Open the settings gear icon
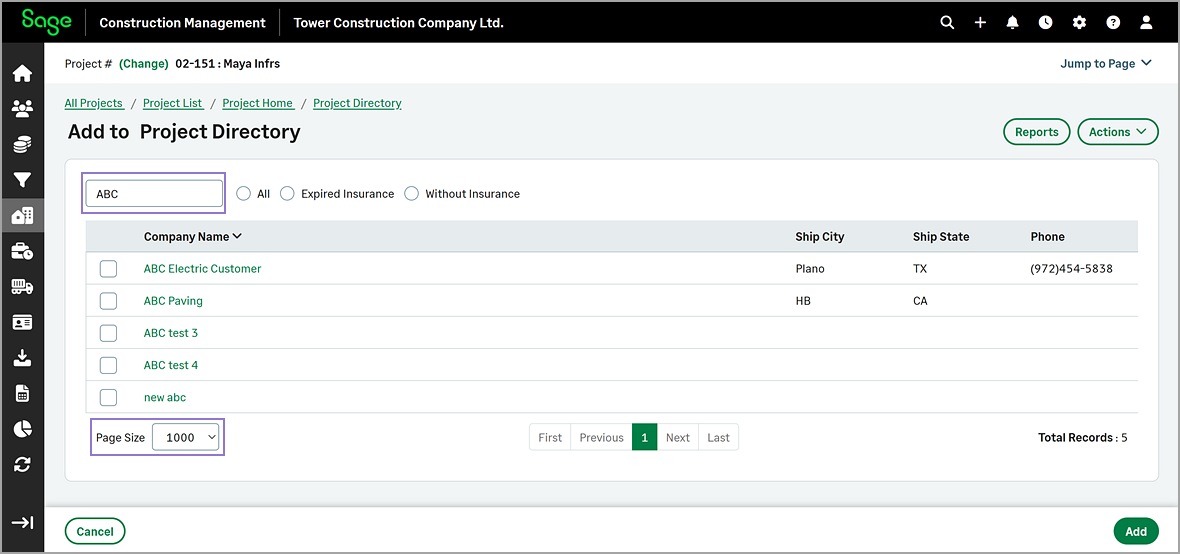Viewport: 1180px width, 554px height. [1079, 23]
